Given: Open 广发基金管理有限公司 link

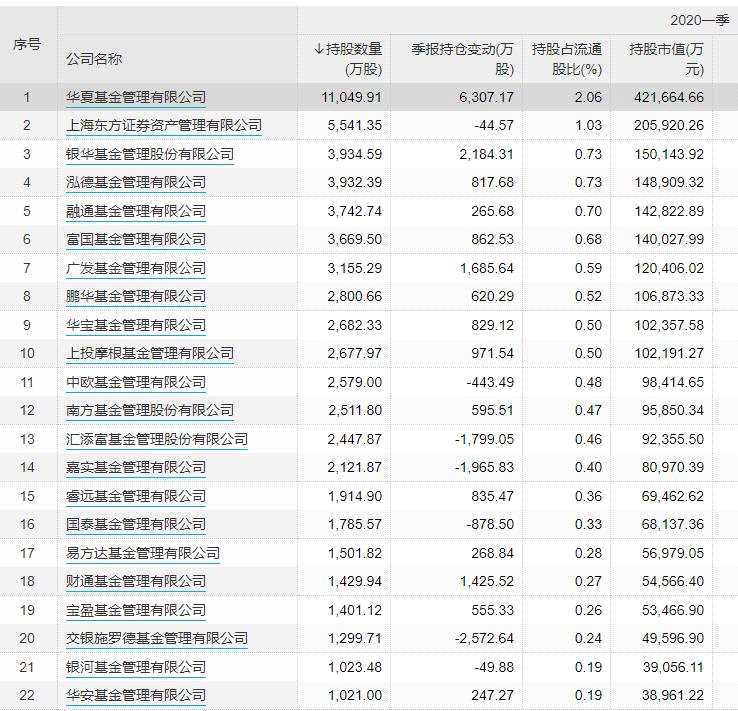Looking at the screenshot, I should (136, 268).
